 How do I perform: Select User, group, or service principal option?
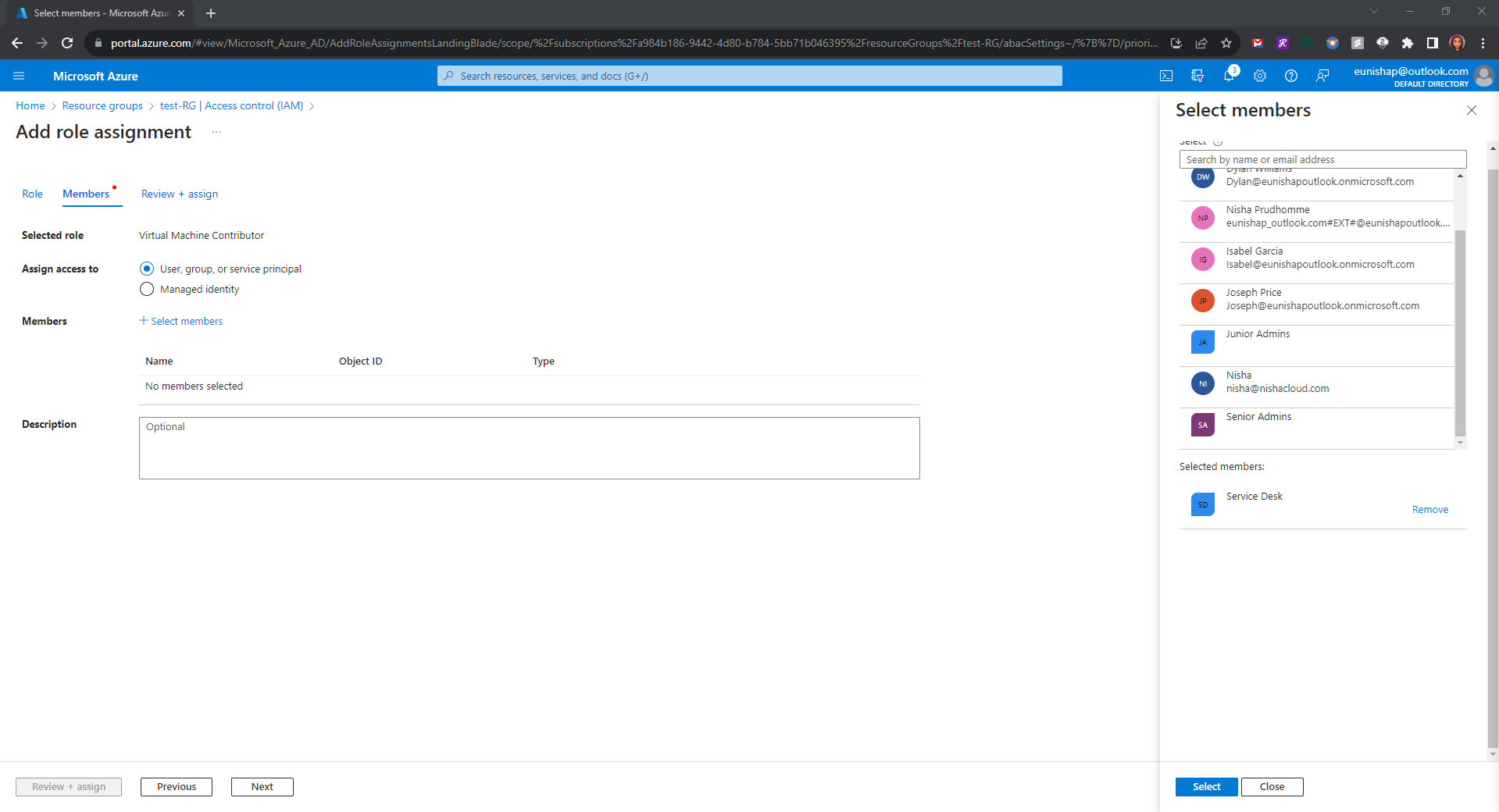point(147,269)
